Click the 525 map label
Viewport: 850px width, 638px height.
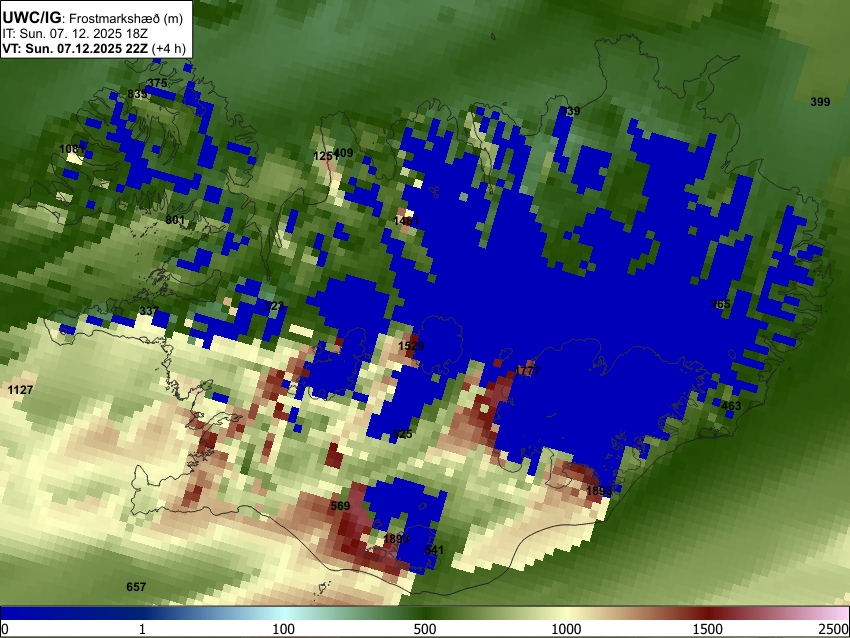click(402, 434)
